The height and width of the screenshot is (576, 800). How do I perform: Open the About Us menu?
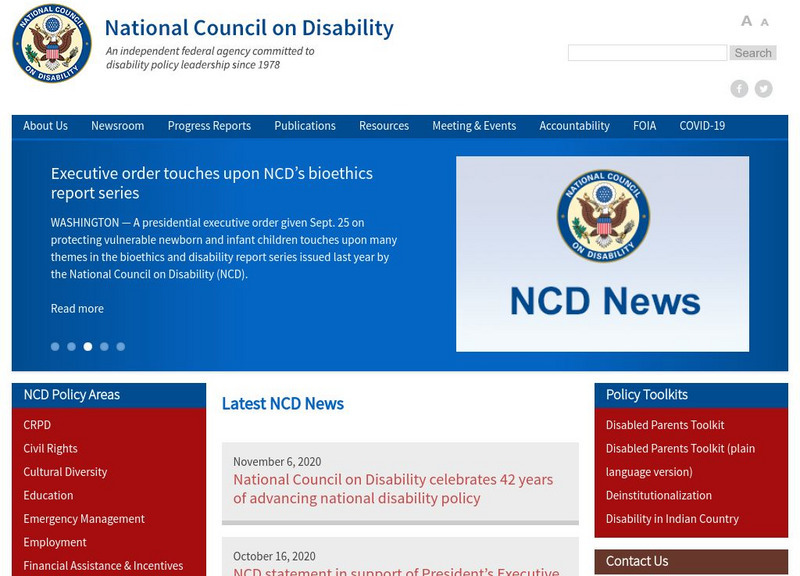click(45, 126)
